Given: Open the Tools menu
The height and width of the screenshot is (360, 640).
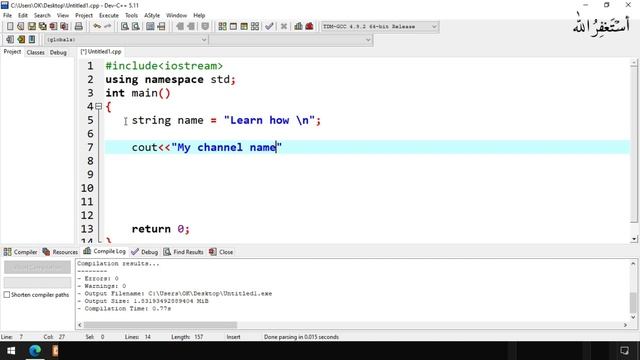Looking at the screenshot, I should [x=131, y=16].
